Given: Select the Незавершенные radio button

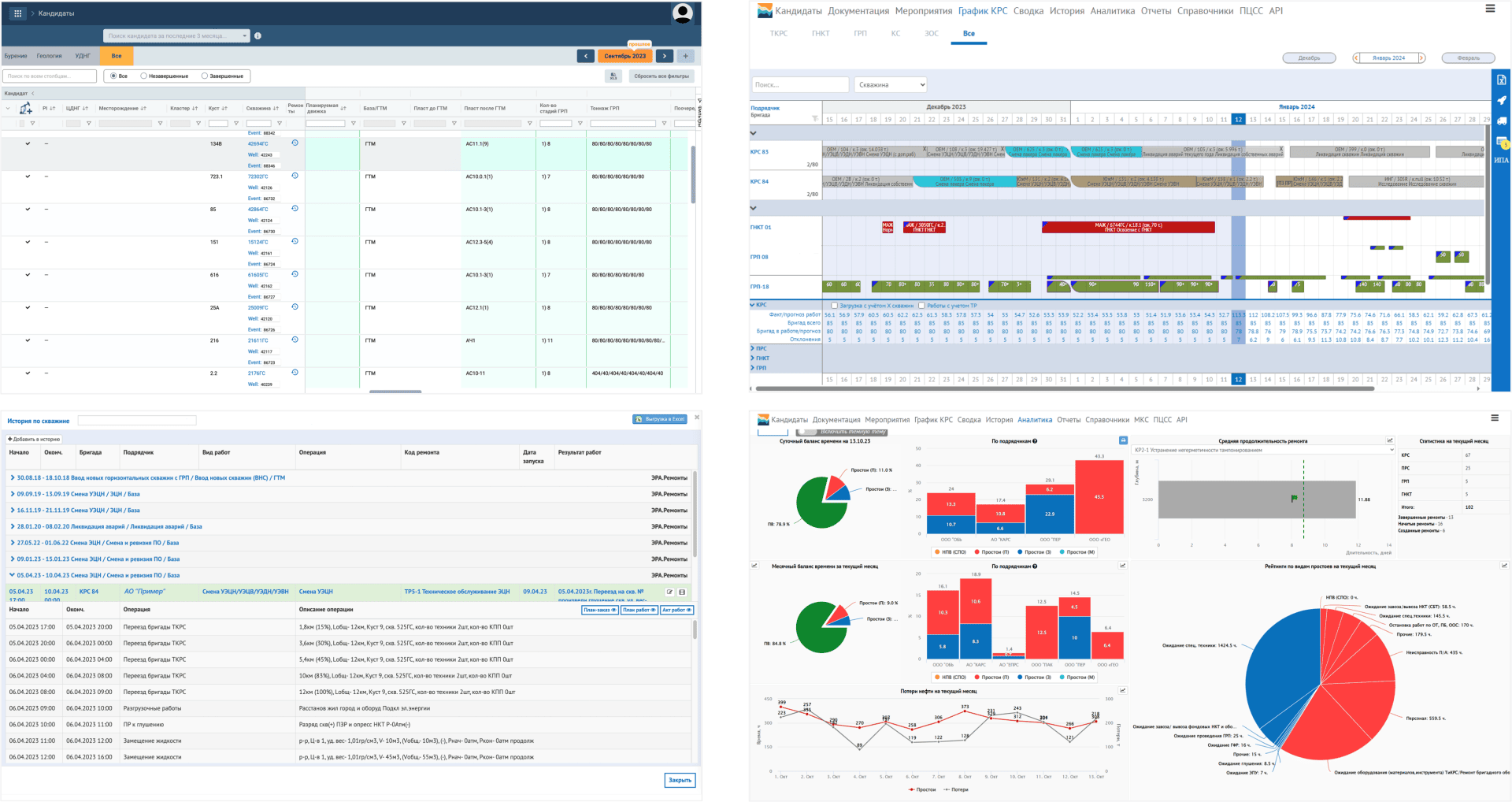Looking at the screenshot, I should pos(143,76).
